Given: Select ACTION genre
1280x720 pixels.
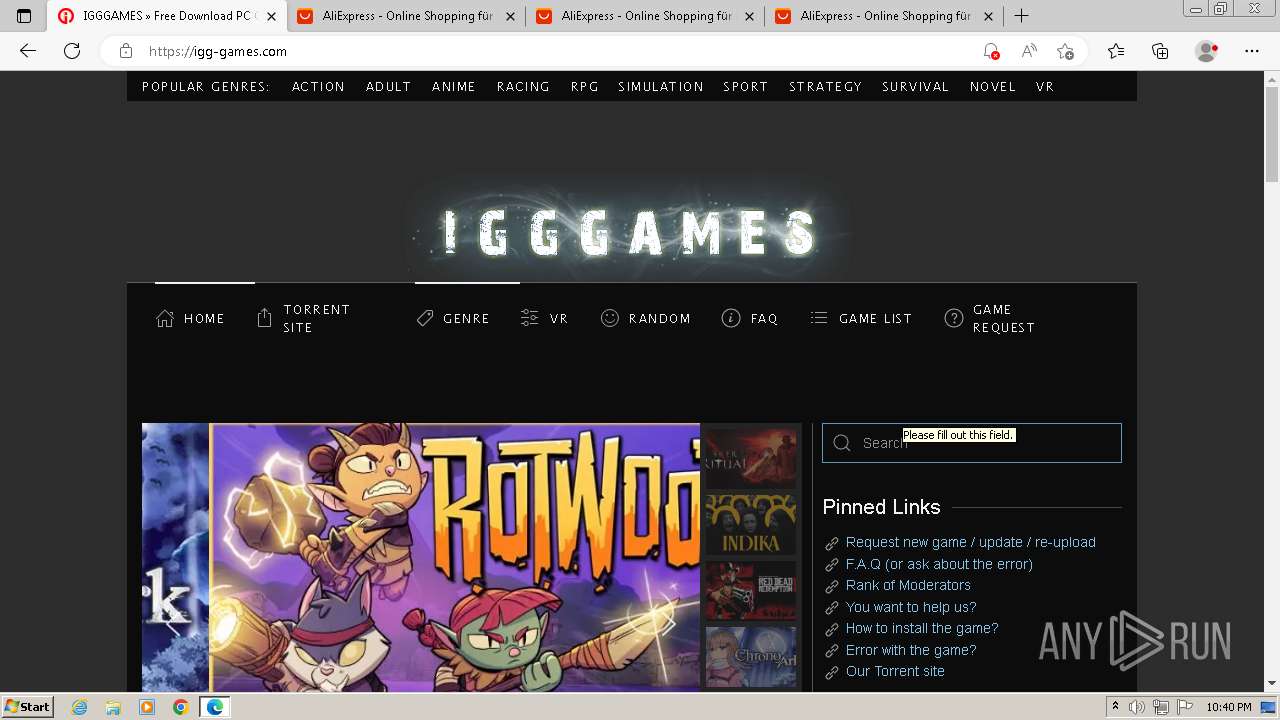Looking at the screenshot, I should (318, 87).
